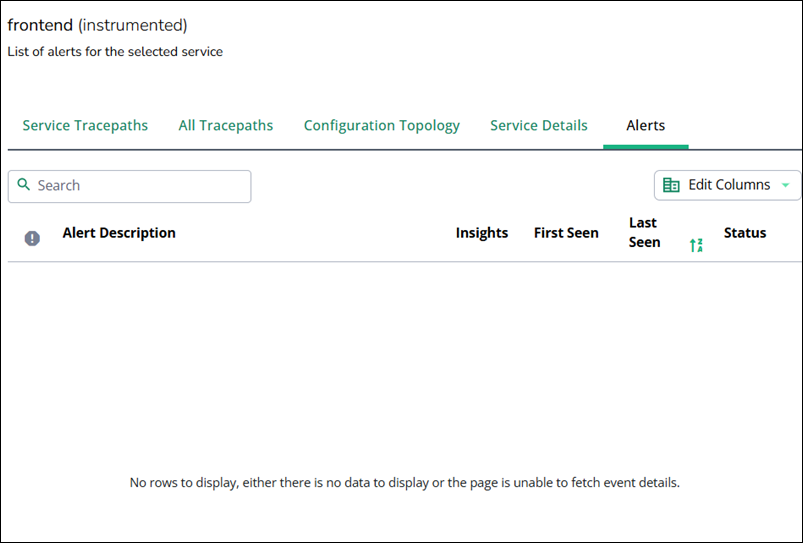Screen dimensions: 803x543
Task: Click the Last Seen column header text
Action: tap(644, 232)
